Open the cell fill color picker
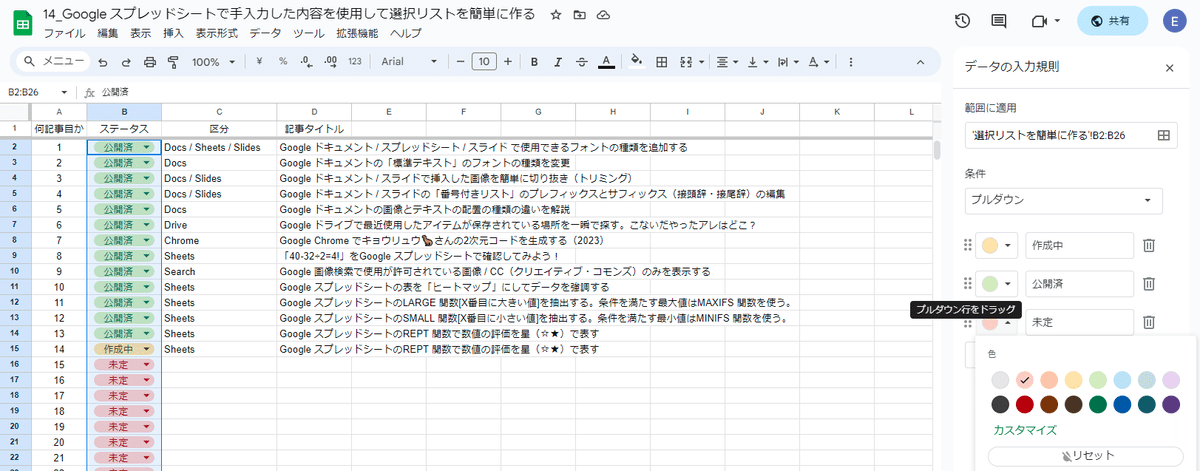This screenshot has height=471, width=1200. tap(636, 62)
